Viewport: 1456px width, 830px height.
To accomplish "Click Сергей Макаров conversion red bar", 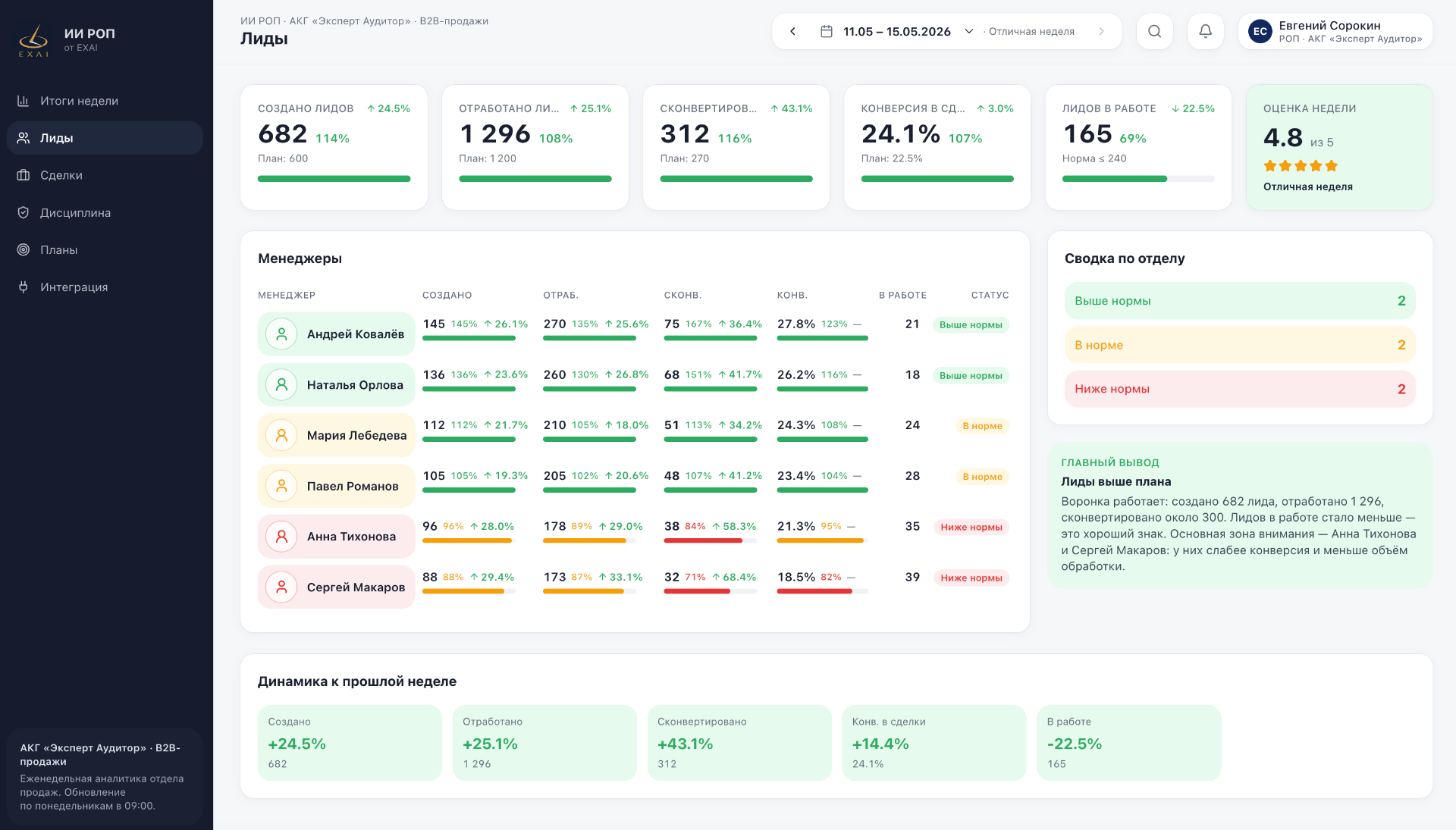I will tap(814, 591).
